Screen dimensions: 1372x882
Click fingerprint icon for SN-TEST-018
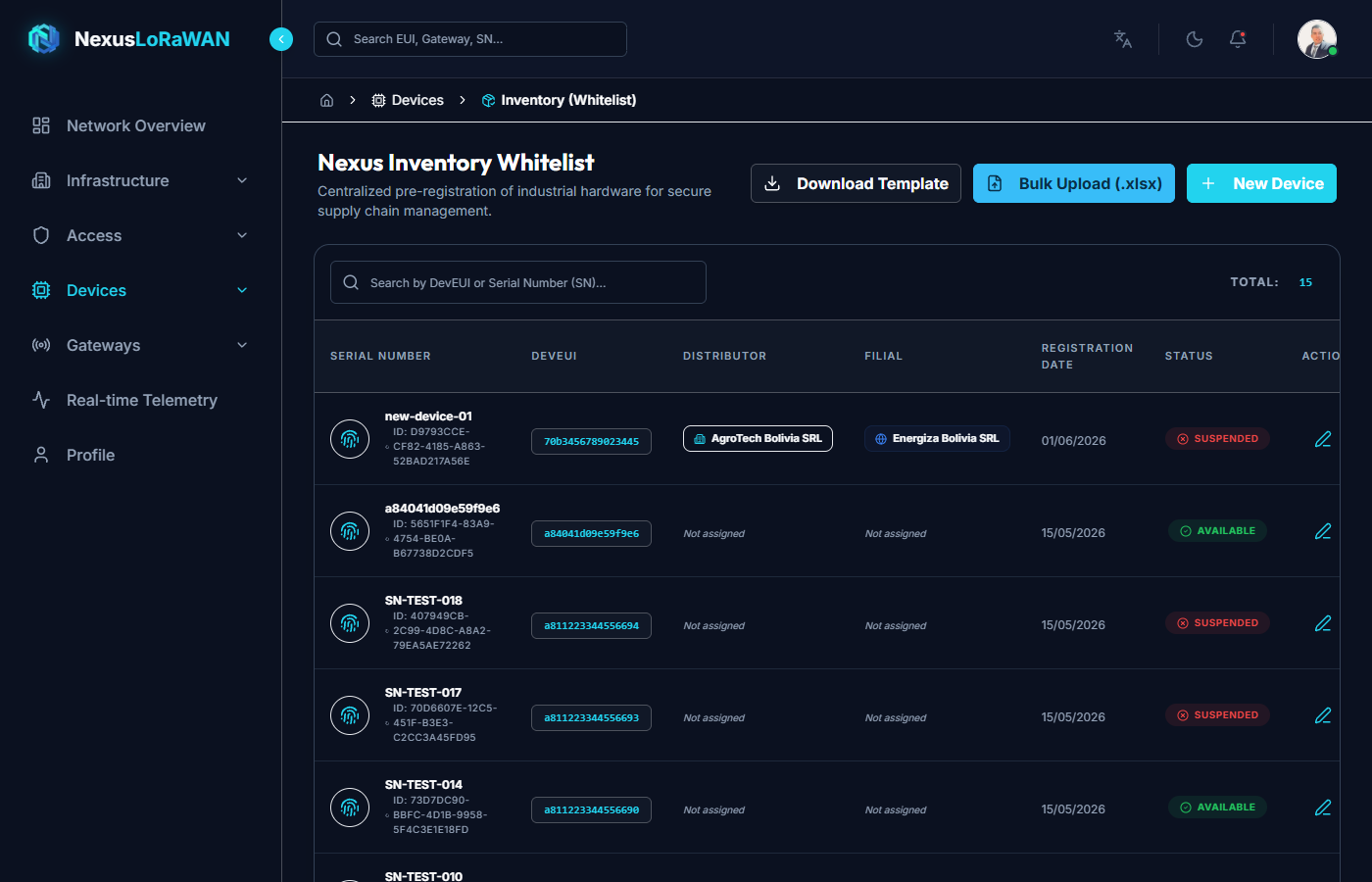[350, 623]
